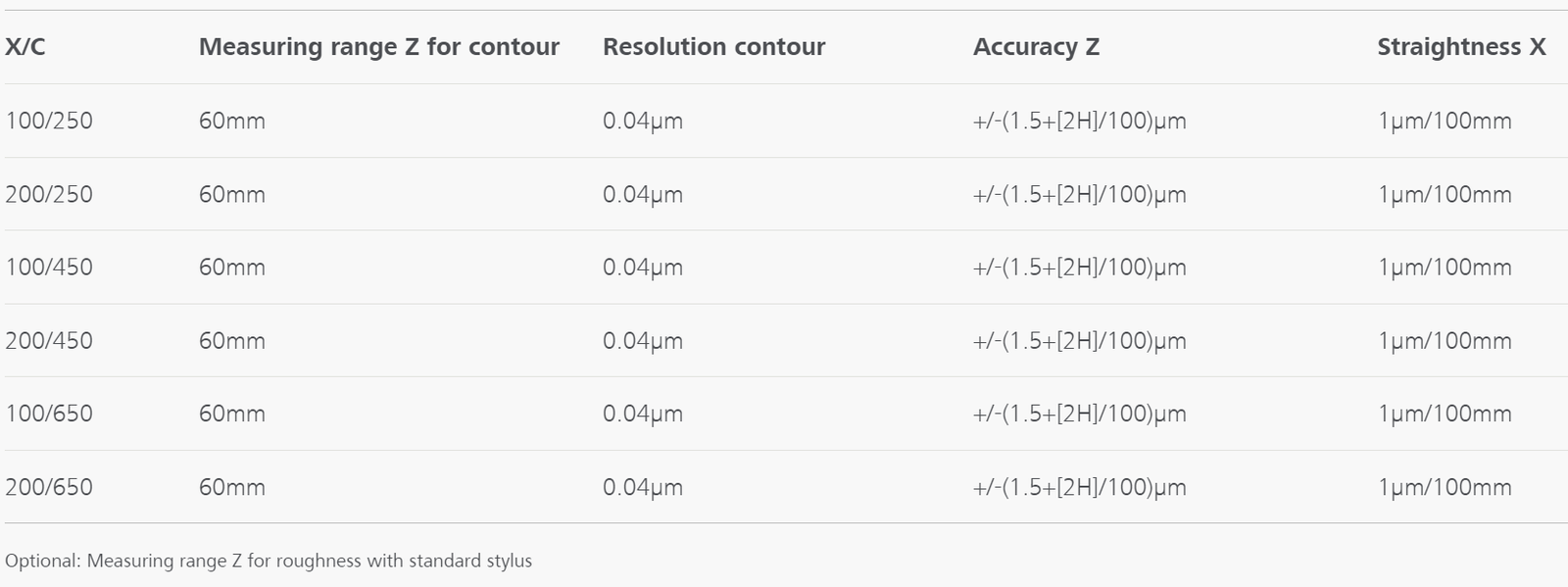Click the accuracy formula in the 200/650 row
Screen dimensions: 1568x587
pyautogui.click(x=1079, y=487)
